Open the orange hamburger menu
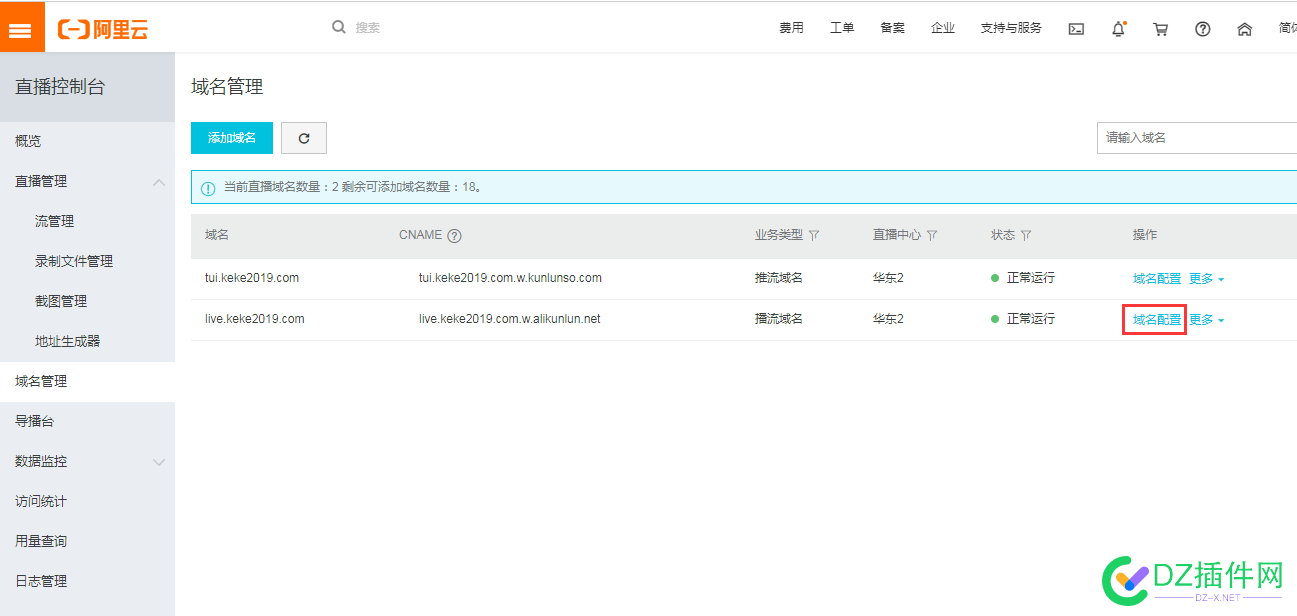This screenshot has height=616, width=1297. 22,27
